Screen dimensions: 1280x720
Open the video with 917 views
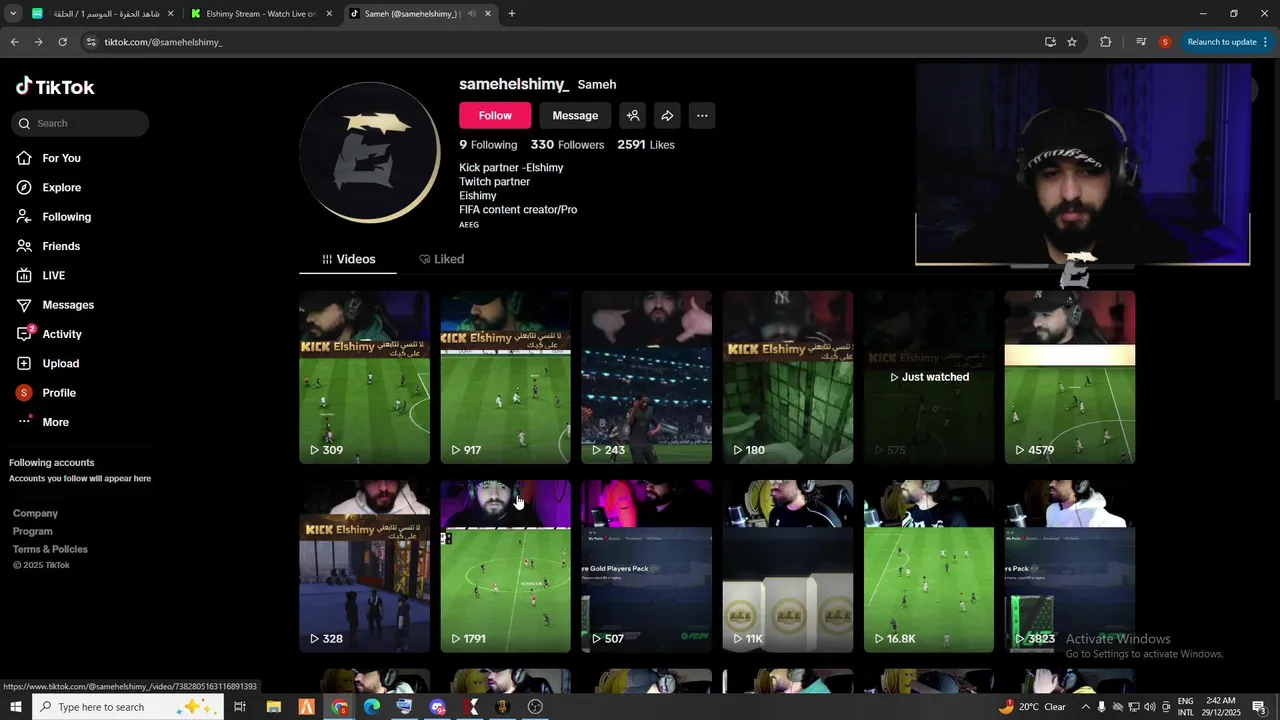(505, 377)
